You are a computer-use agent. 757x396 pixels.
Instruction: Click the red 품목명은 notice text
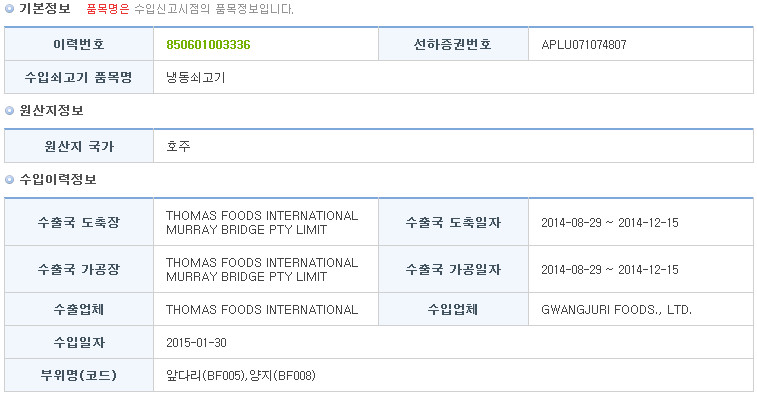(108, 9)
